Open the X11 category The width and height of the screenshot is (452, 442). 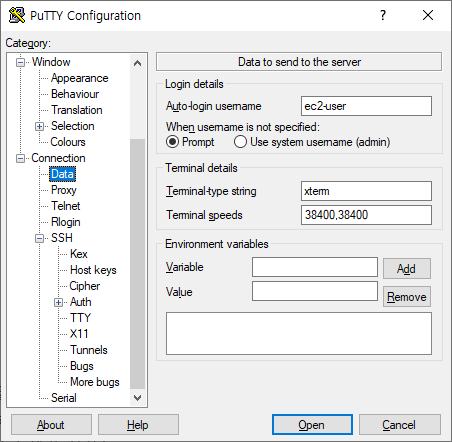79,334
